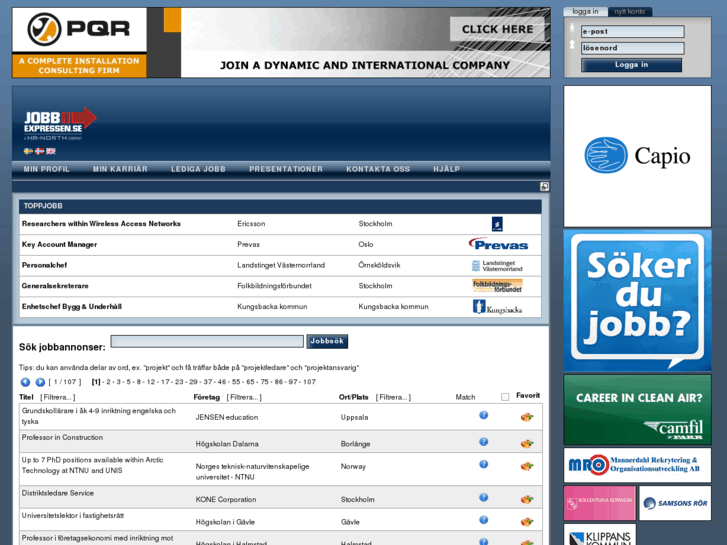
Task: Focus the lösenord password field
Action: (x=632, y=48)
